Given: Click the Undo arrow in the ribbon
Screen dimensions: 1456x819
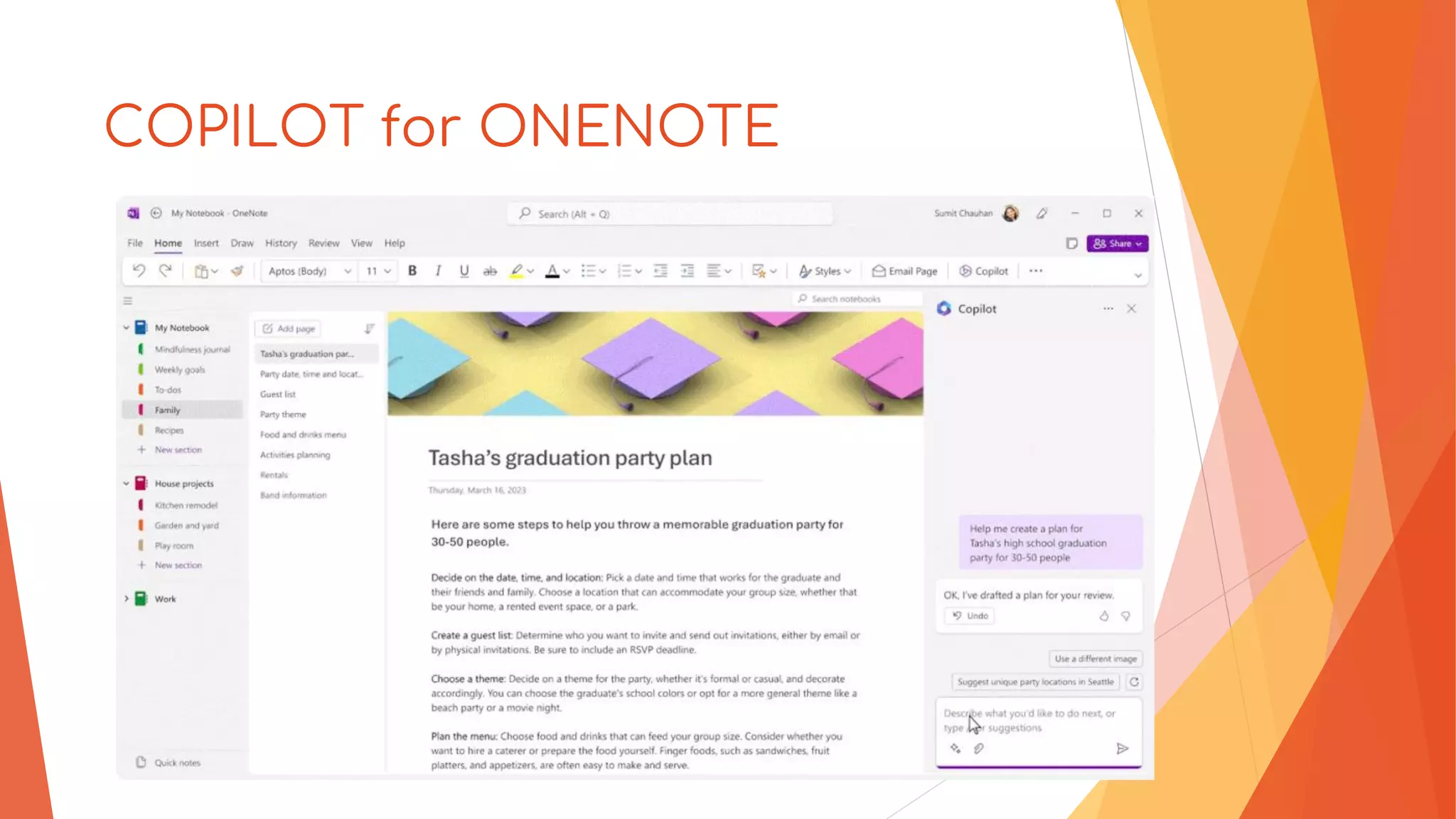Looking at the screenshot, I should coord(139,271).
